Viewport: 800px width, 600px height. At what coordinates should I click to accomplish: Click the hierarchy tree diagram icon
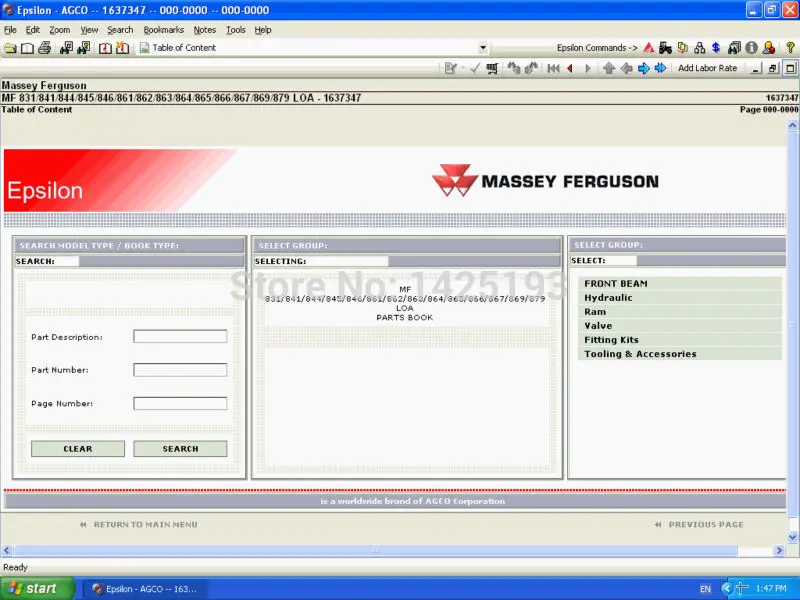tap(699, 48)
